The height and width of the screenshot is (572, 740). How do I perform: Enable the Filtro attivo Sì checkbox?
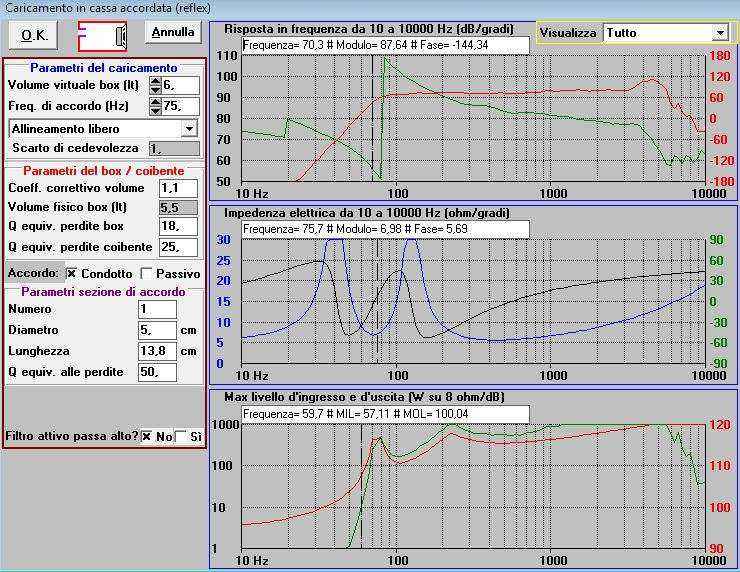tap(181, 437)
